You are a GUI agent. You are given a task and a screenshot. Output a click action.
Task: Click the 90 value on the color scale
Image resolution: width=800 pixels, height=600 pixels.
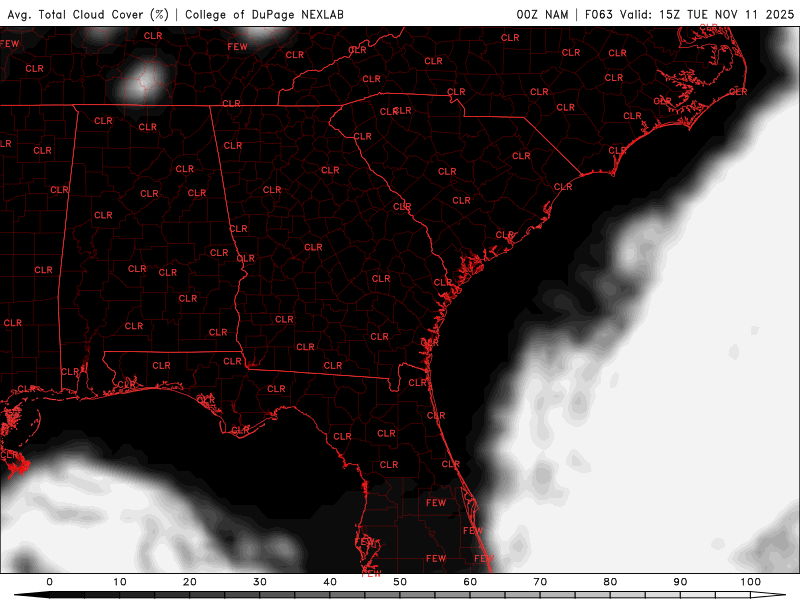tap(680, 582)
